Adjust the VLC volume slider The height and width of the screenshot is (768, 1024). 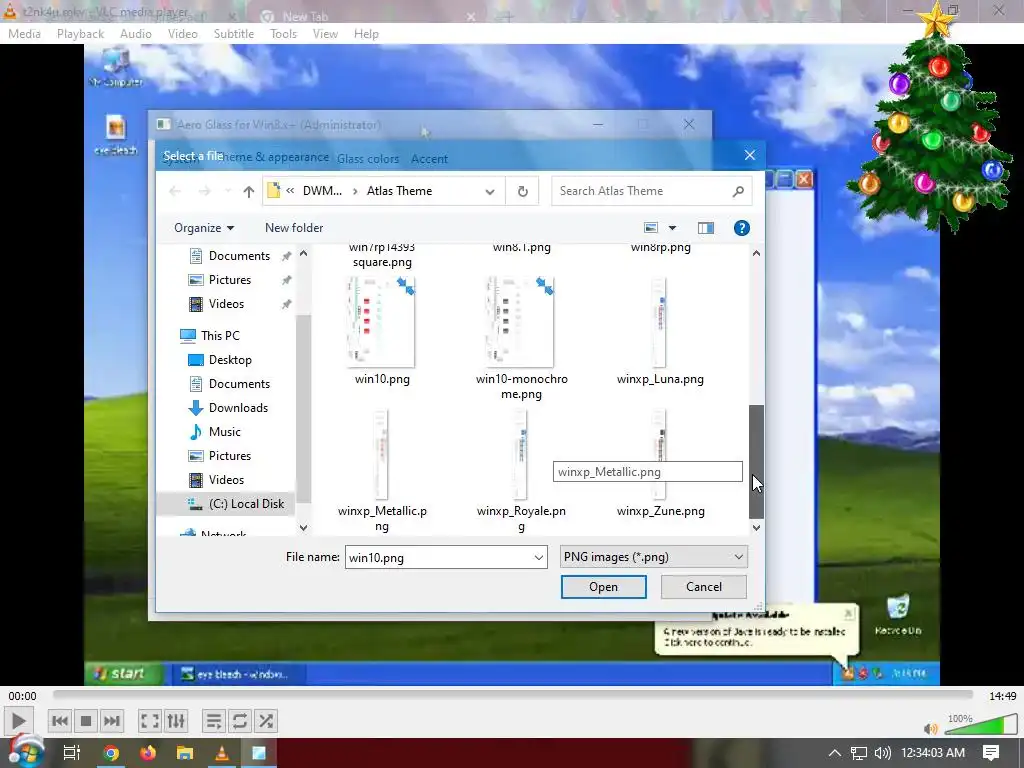point(980,725)
